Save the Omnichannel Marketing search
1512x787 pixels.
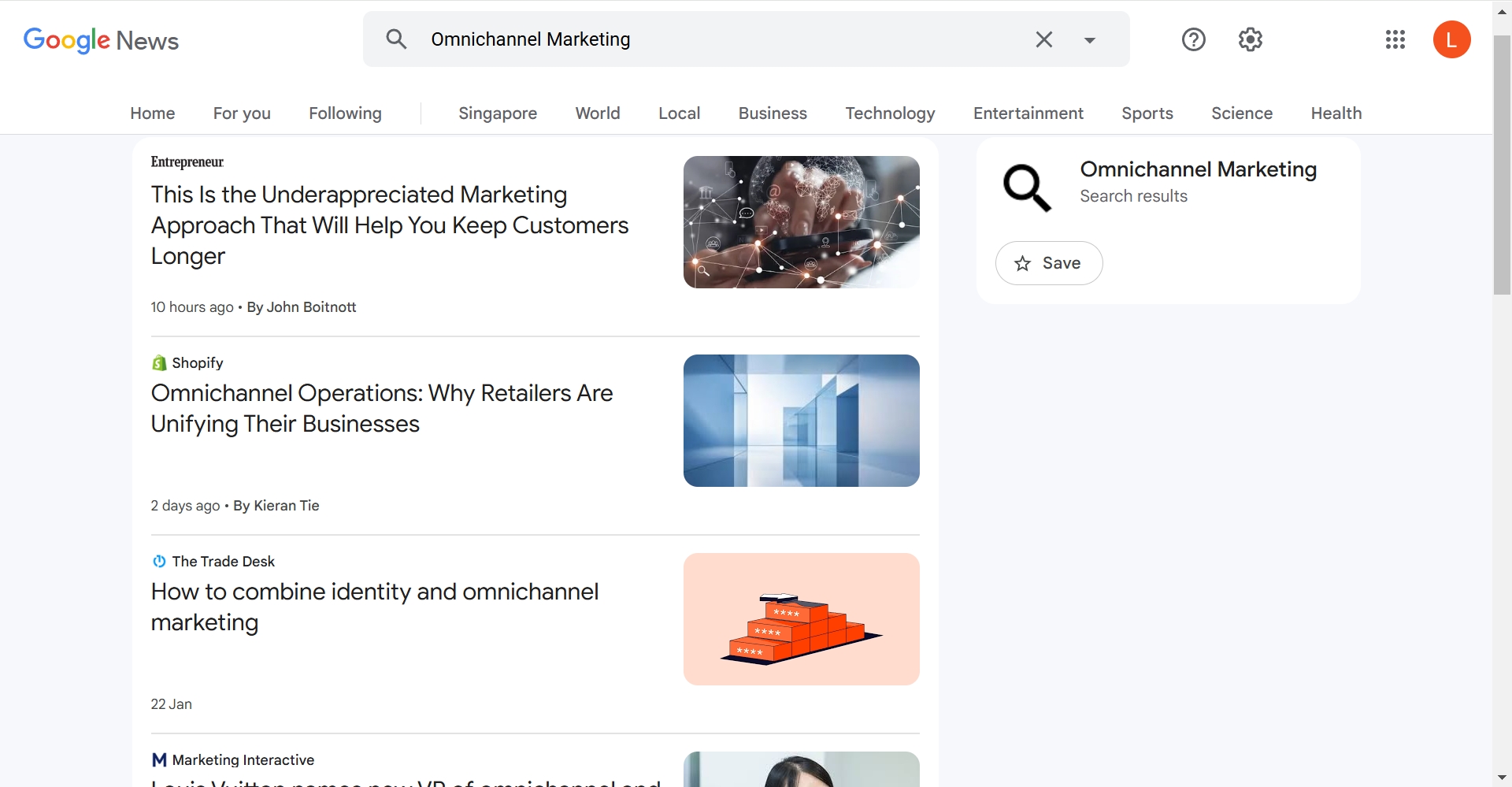point(1048,263)
